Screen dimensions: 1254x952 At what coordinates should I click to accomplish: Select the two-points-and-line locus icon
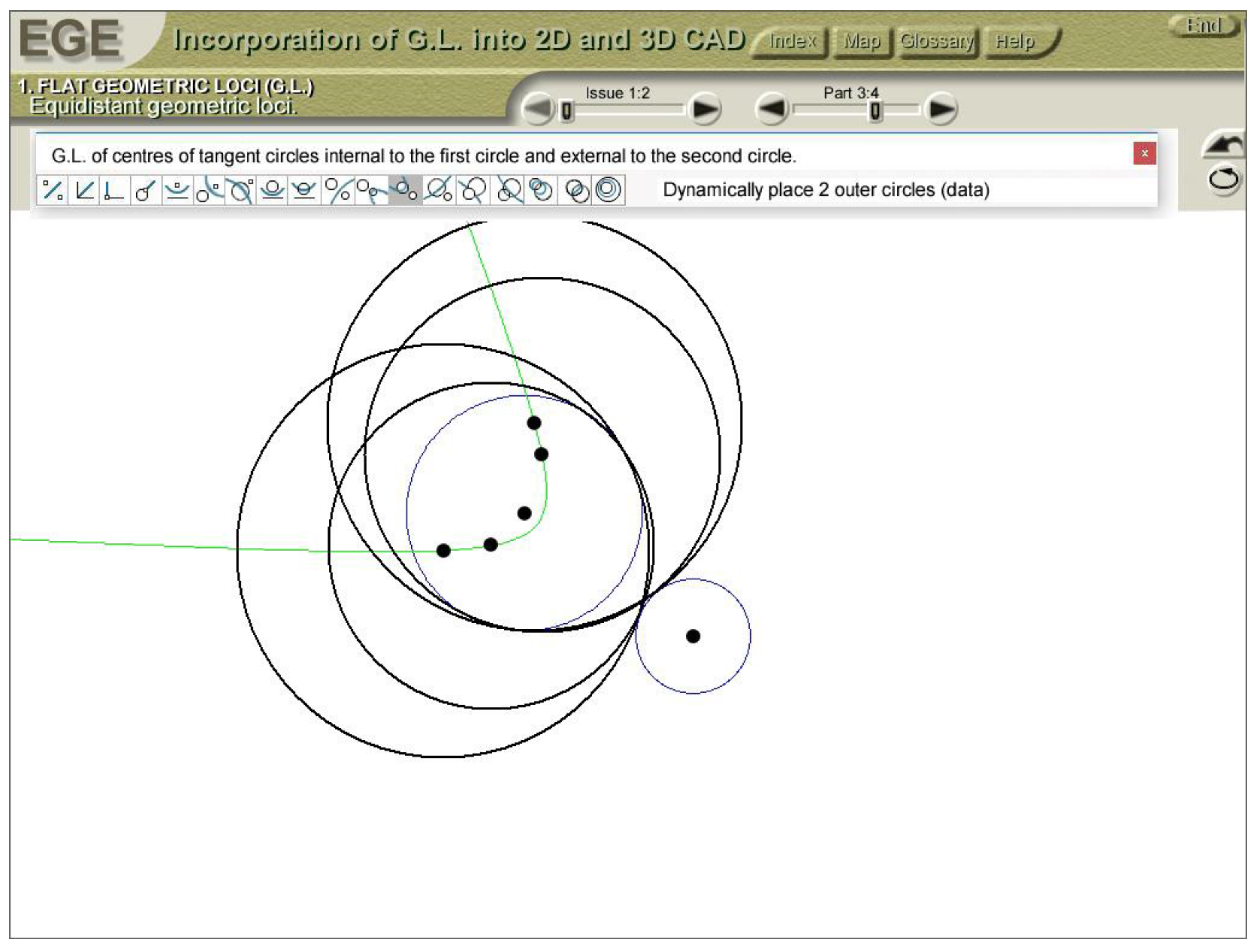click(x=53, y=190)
